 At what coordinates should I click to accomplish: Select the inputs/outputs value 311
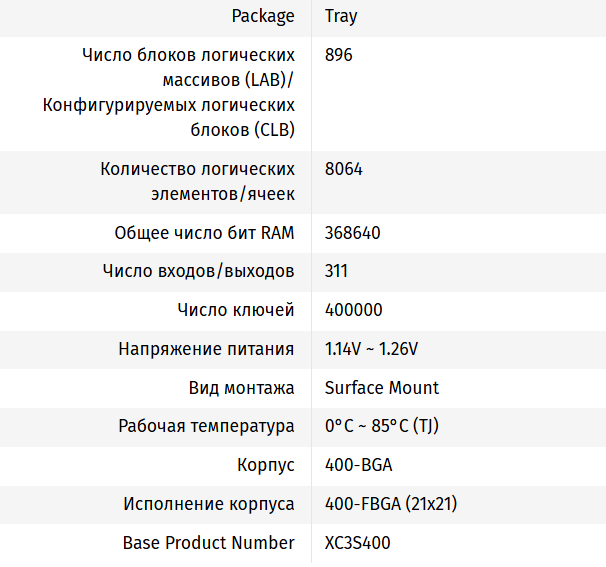[337, 271]
